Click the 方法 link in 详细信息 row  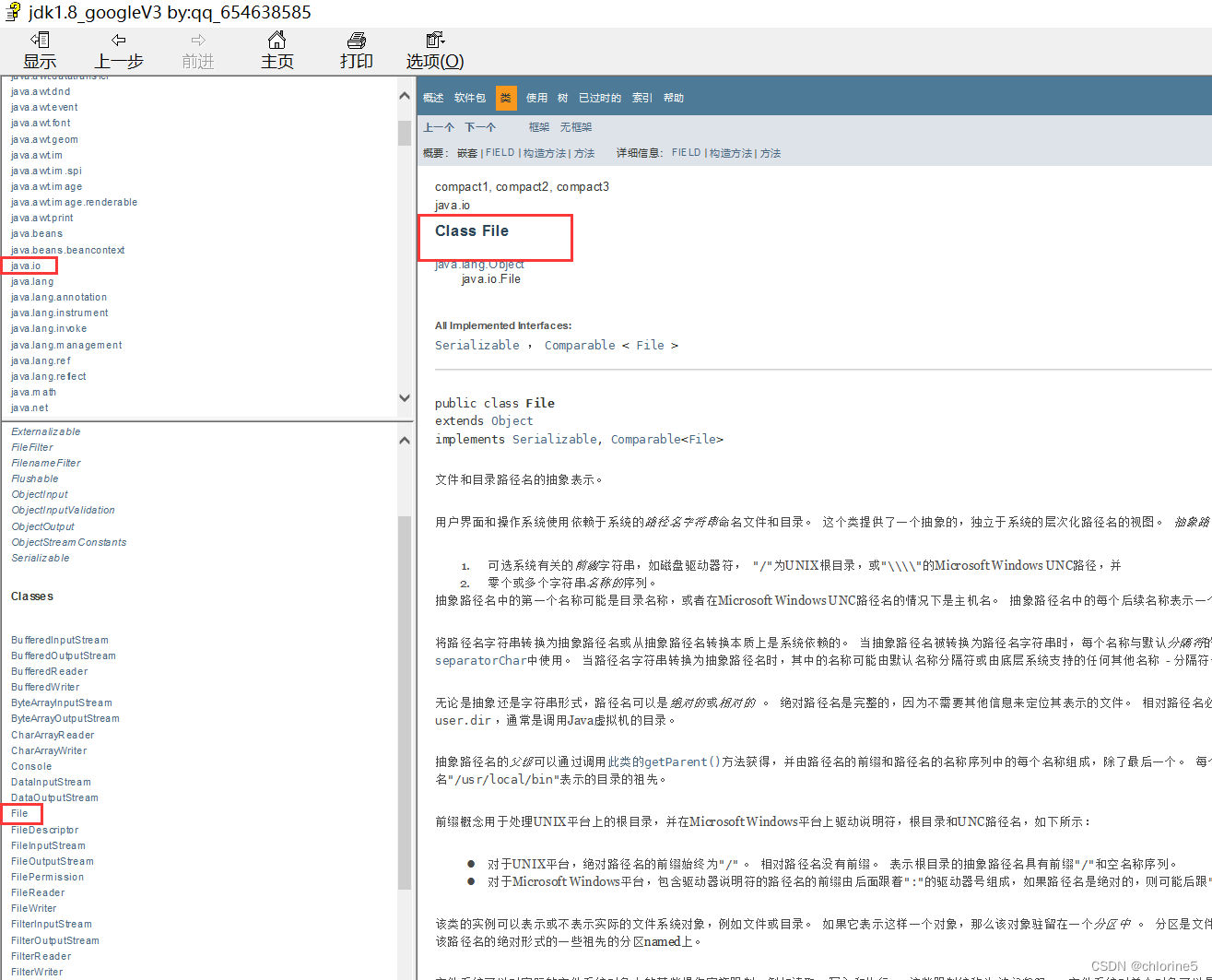click(x=771, y=153)
